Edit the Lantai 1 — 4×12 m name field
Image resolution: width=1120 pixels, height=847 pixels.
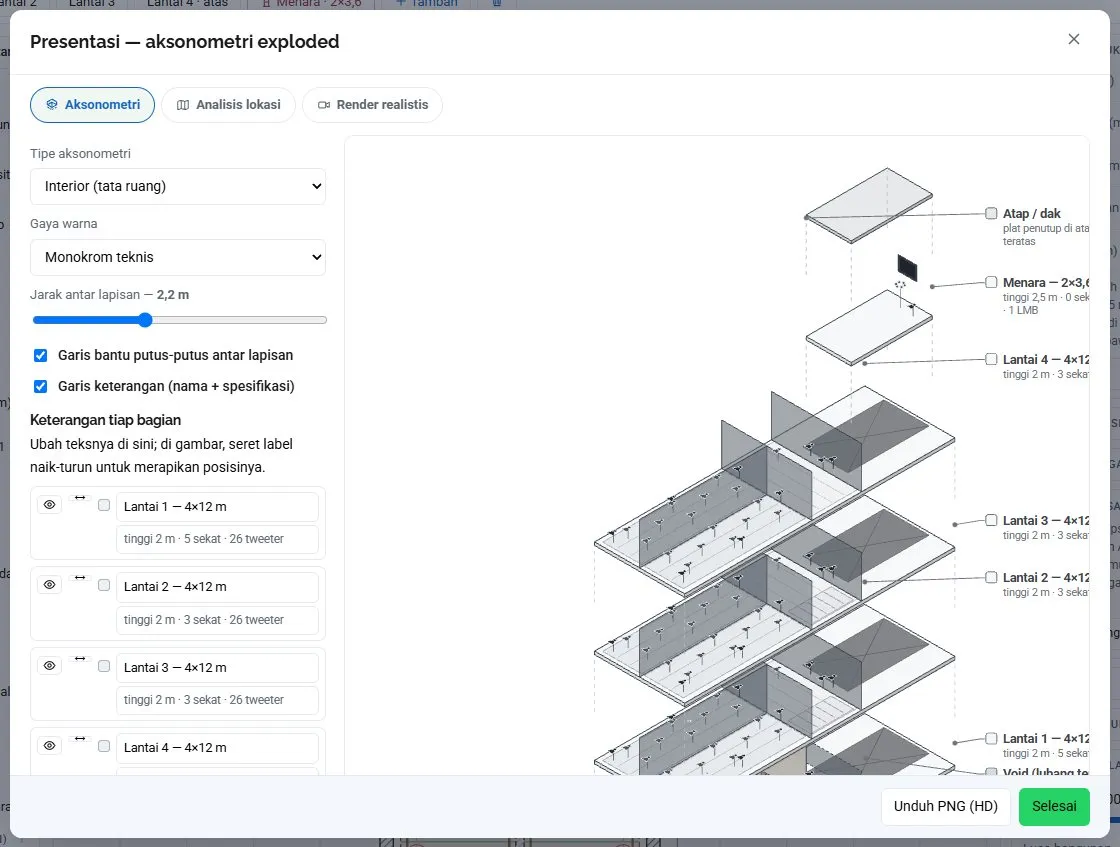[217, 507]
